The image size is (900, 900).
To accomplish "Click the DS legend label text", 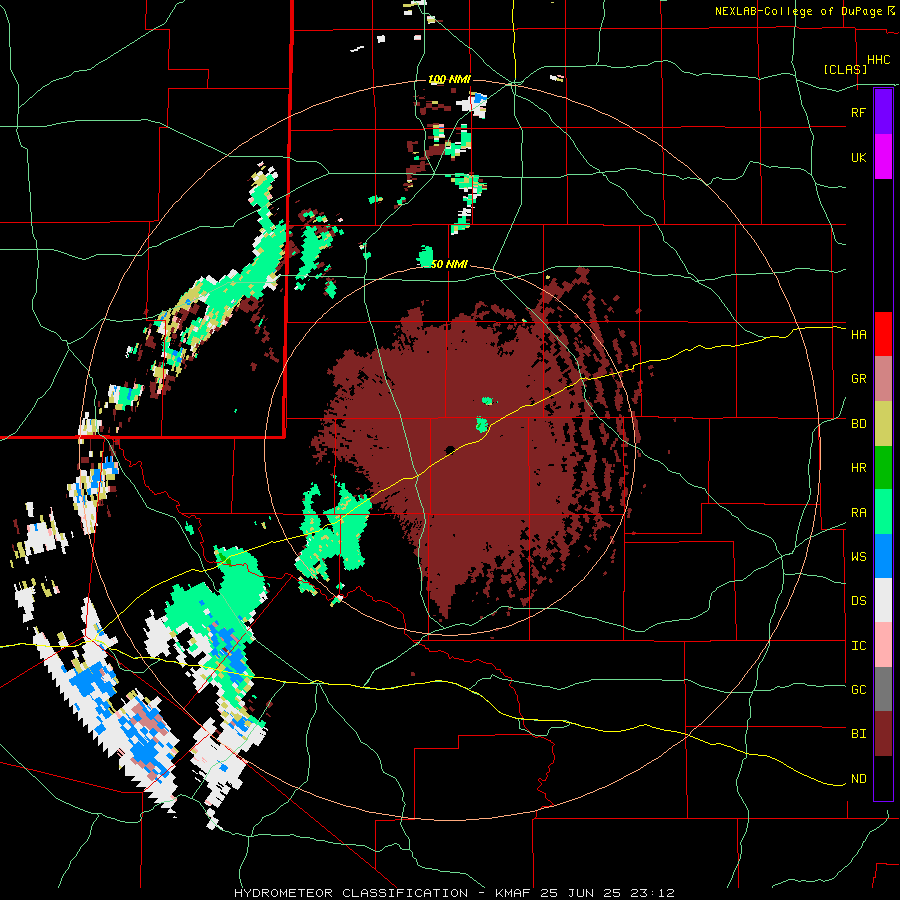I will tap(859, 601).
